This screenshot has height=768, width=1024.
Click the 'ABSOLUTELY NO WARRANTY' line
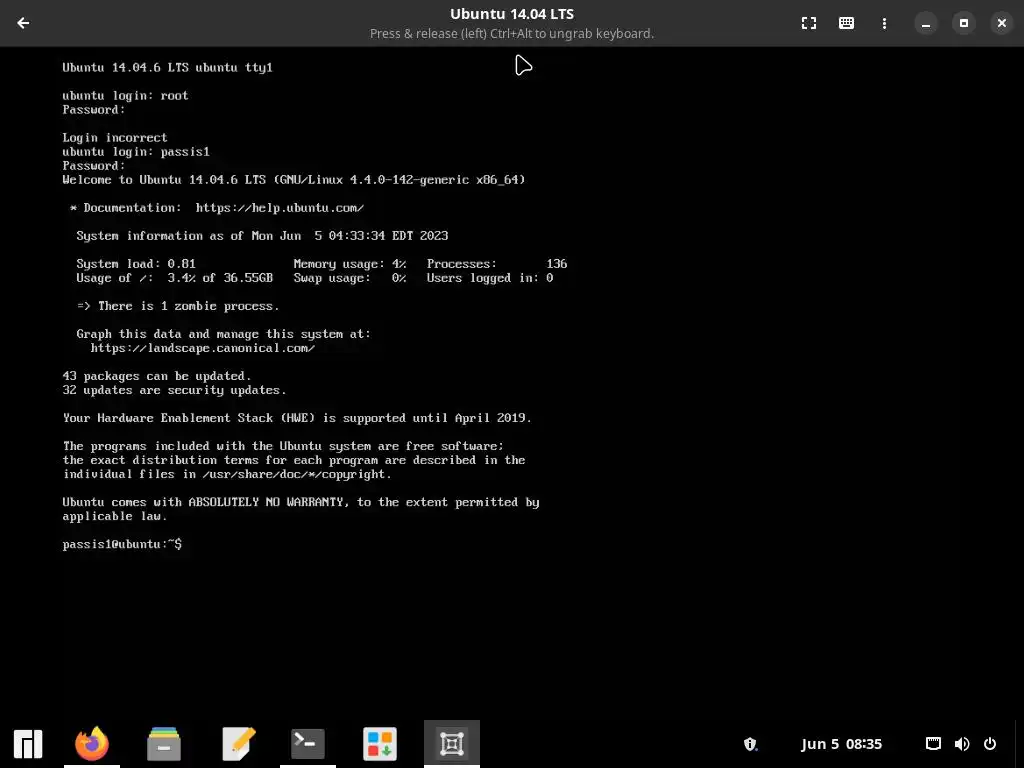coord(301,502)
